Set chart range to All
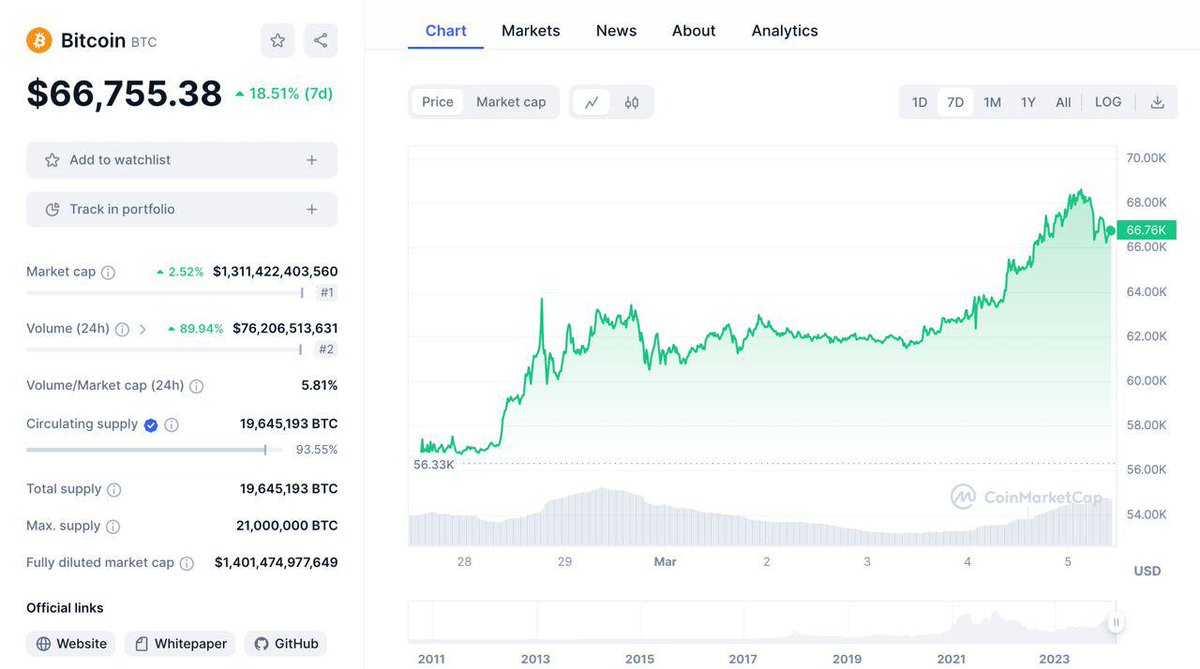 pyautogui.click(x=1063, y=102)
